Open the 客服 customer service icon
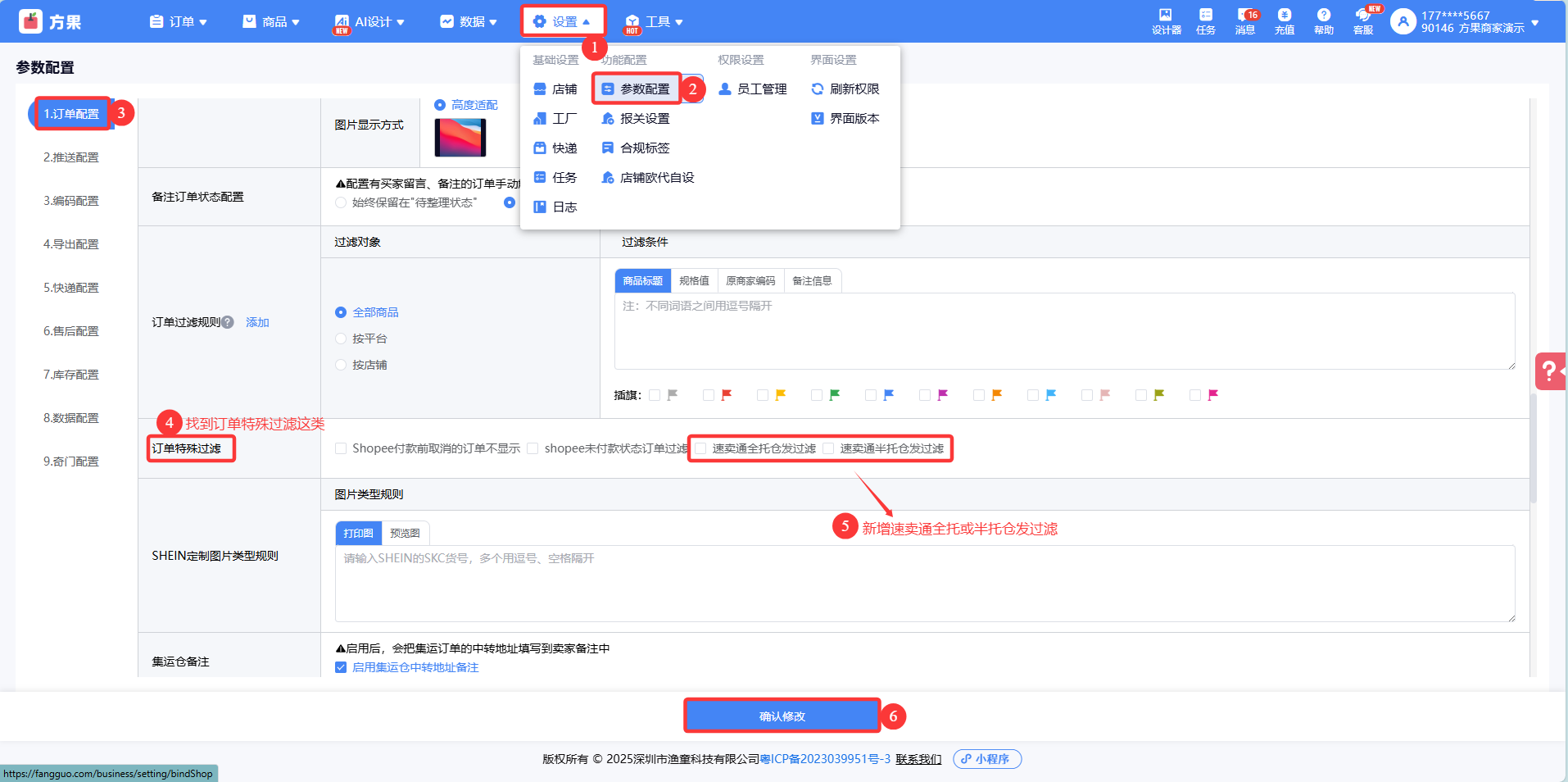Viewport: 1568px width, 782px height. 1363,21
